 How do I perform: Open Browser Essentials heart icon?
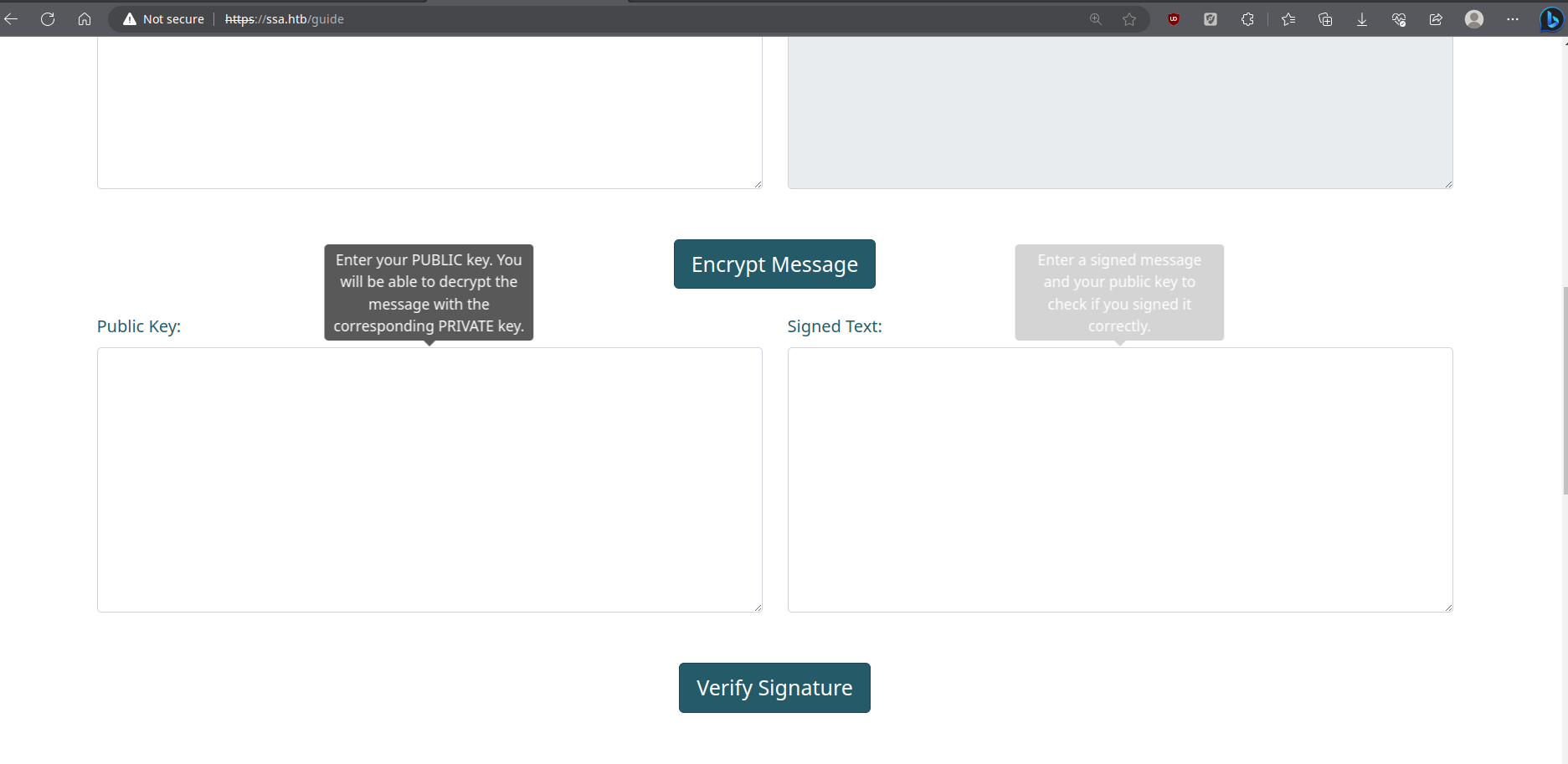pos(1399,19)
